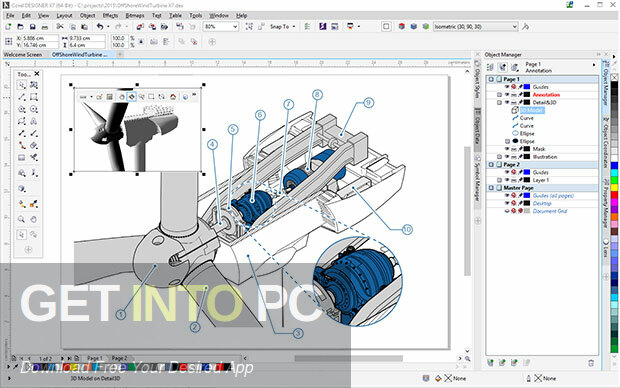Click the Paste clipboard icon

(85, 26)
